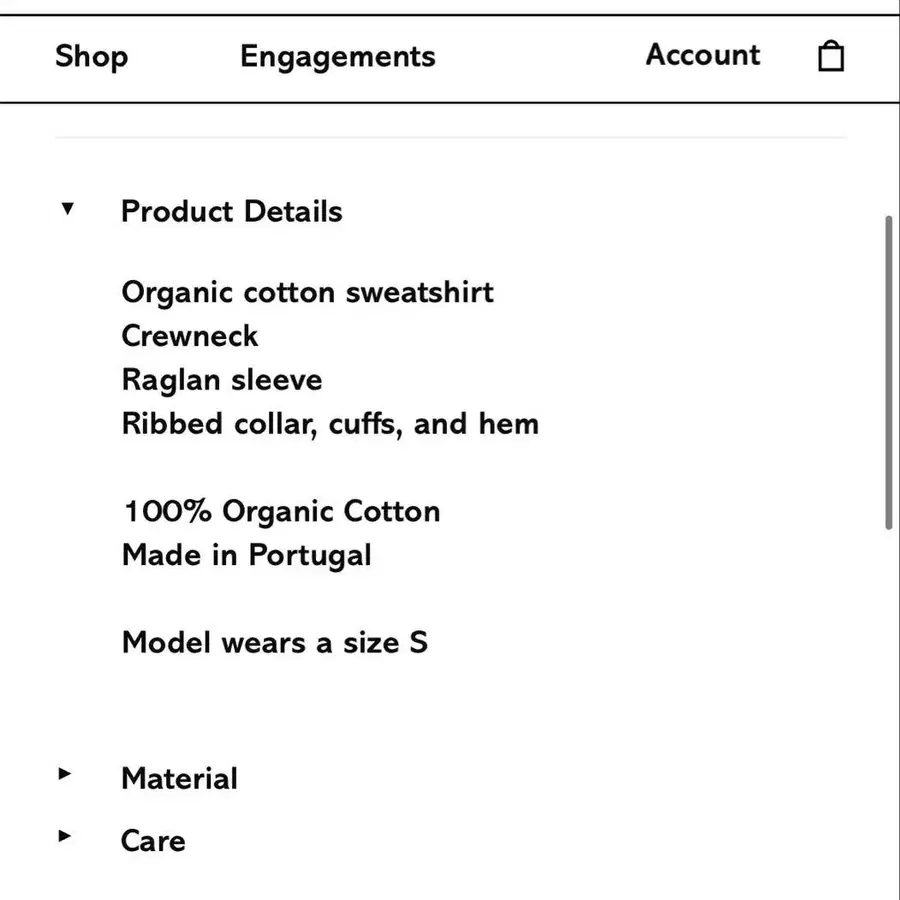Click the Product Details heading
The width and height of the screenshot is (900, 900).
231,211
